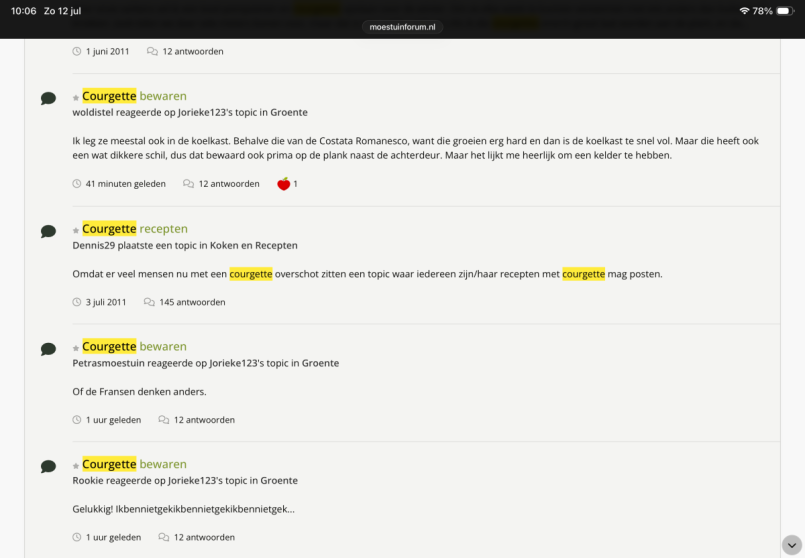
Task: Tap the battery indicator in status bar
Action: [785, 11]
